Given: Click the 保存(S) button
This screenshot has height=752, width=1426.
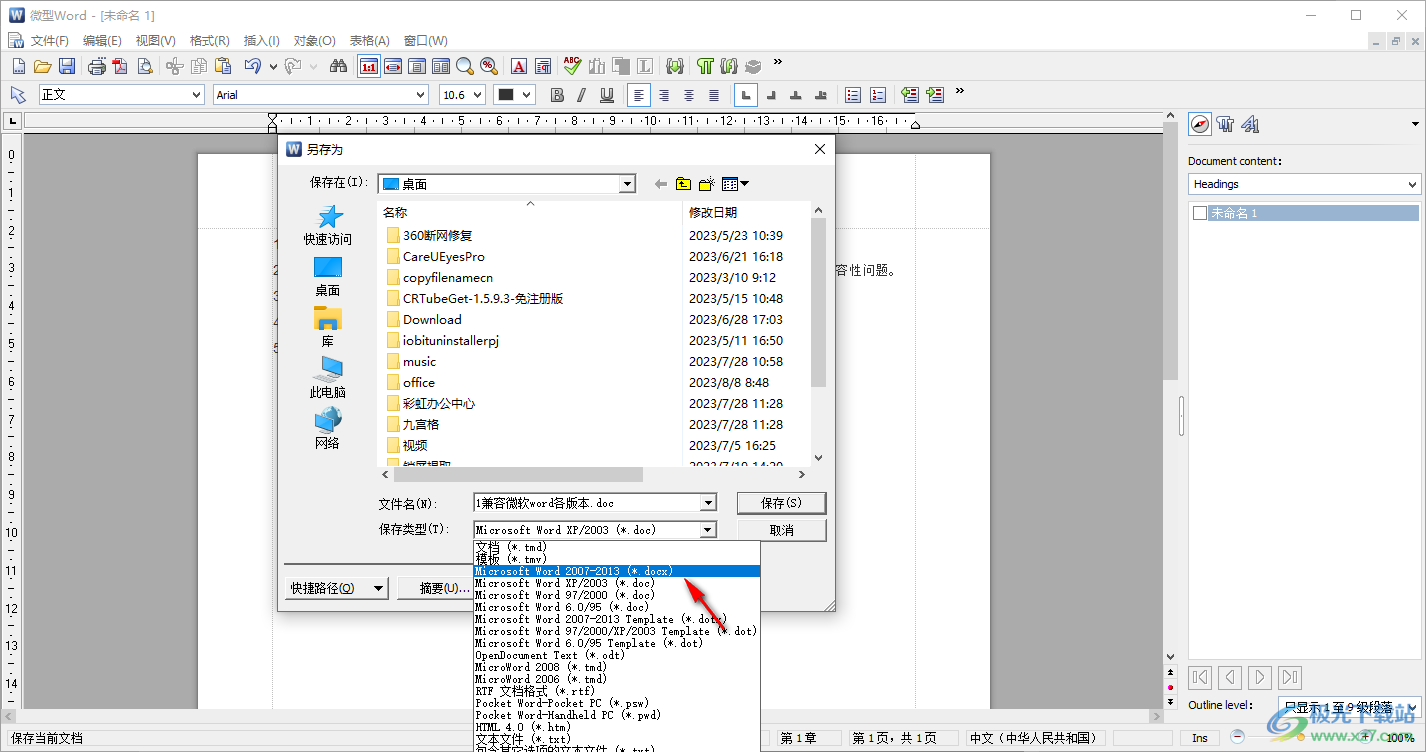Looking at the screenshot, I should 782,503.
